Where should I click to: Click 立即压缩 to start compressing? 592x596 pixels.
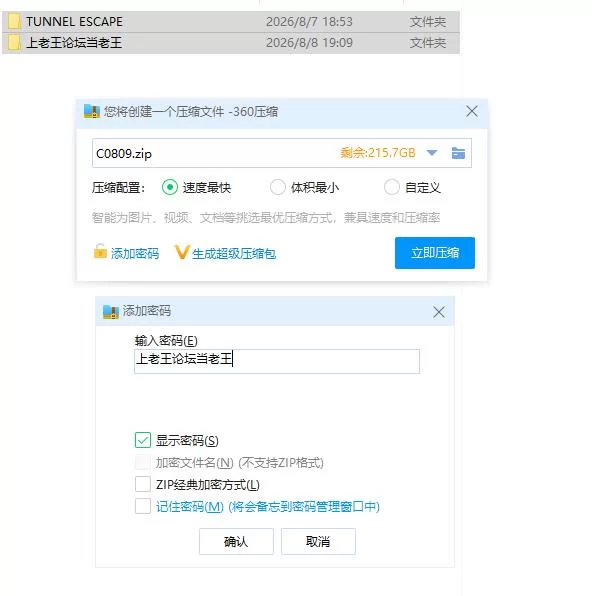pos(435,253)
